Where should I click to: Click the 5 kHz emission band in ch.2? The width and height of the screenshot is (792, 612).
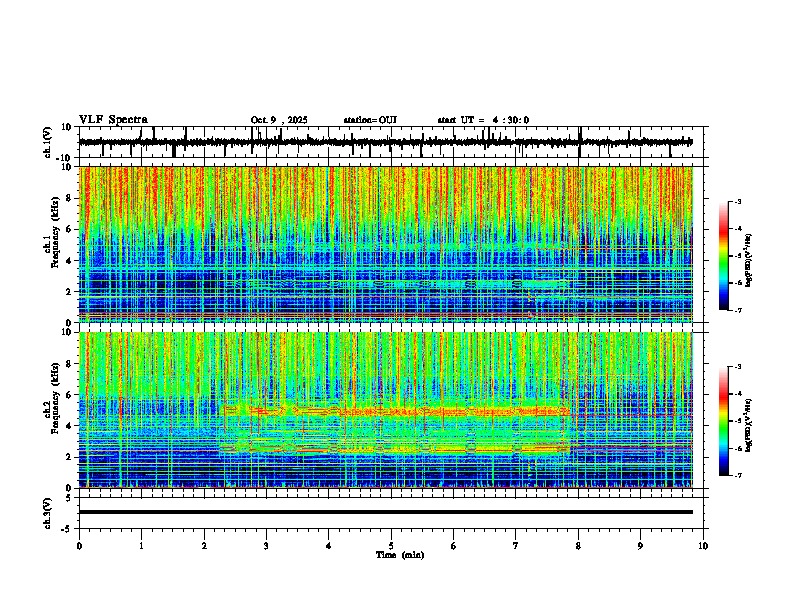point(397,411)
